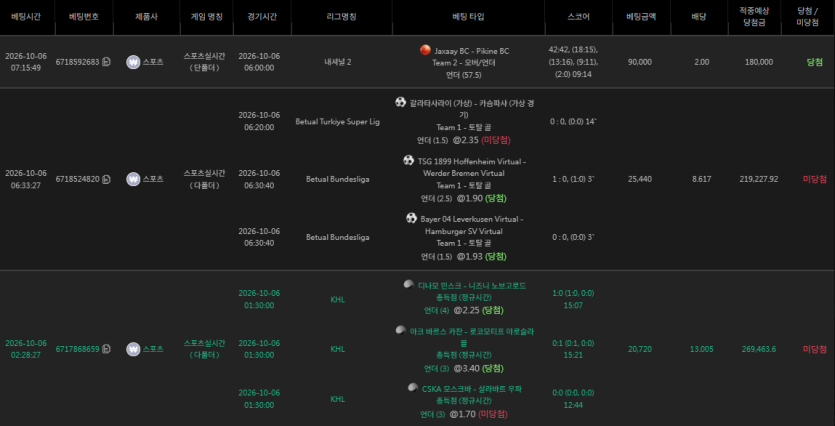This screenshot has height=426, width=835.
Task: Click match time 2026-10-06 06:20:00
Action: [259, 121]
